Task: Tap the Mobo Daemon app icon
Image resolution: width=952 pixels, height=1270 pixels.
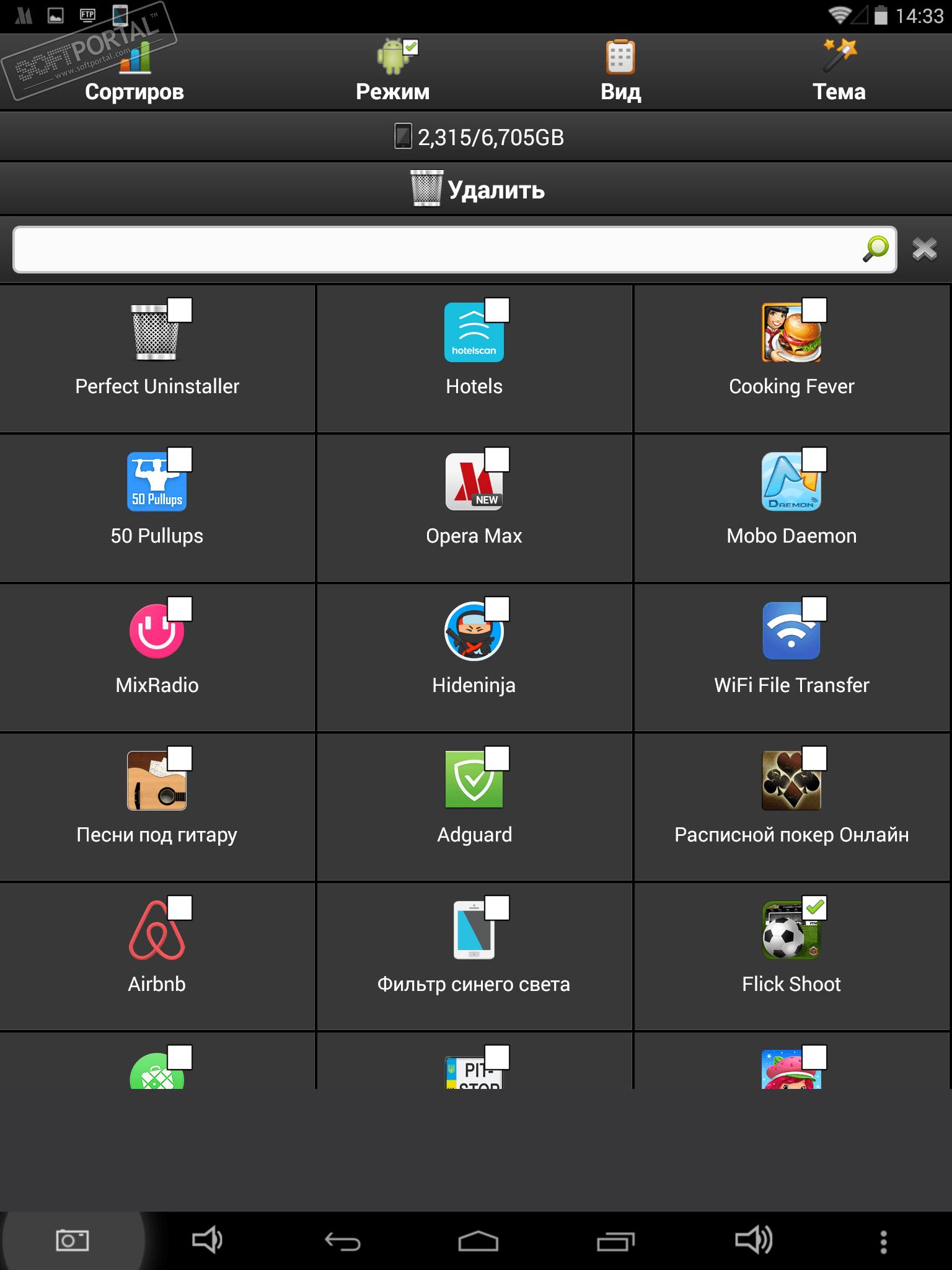Action: click(791, 482)
